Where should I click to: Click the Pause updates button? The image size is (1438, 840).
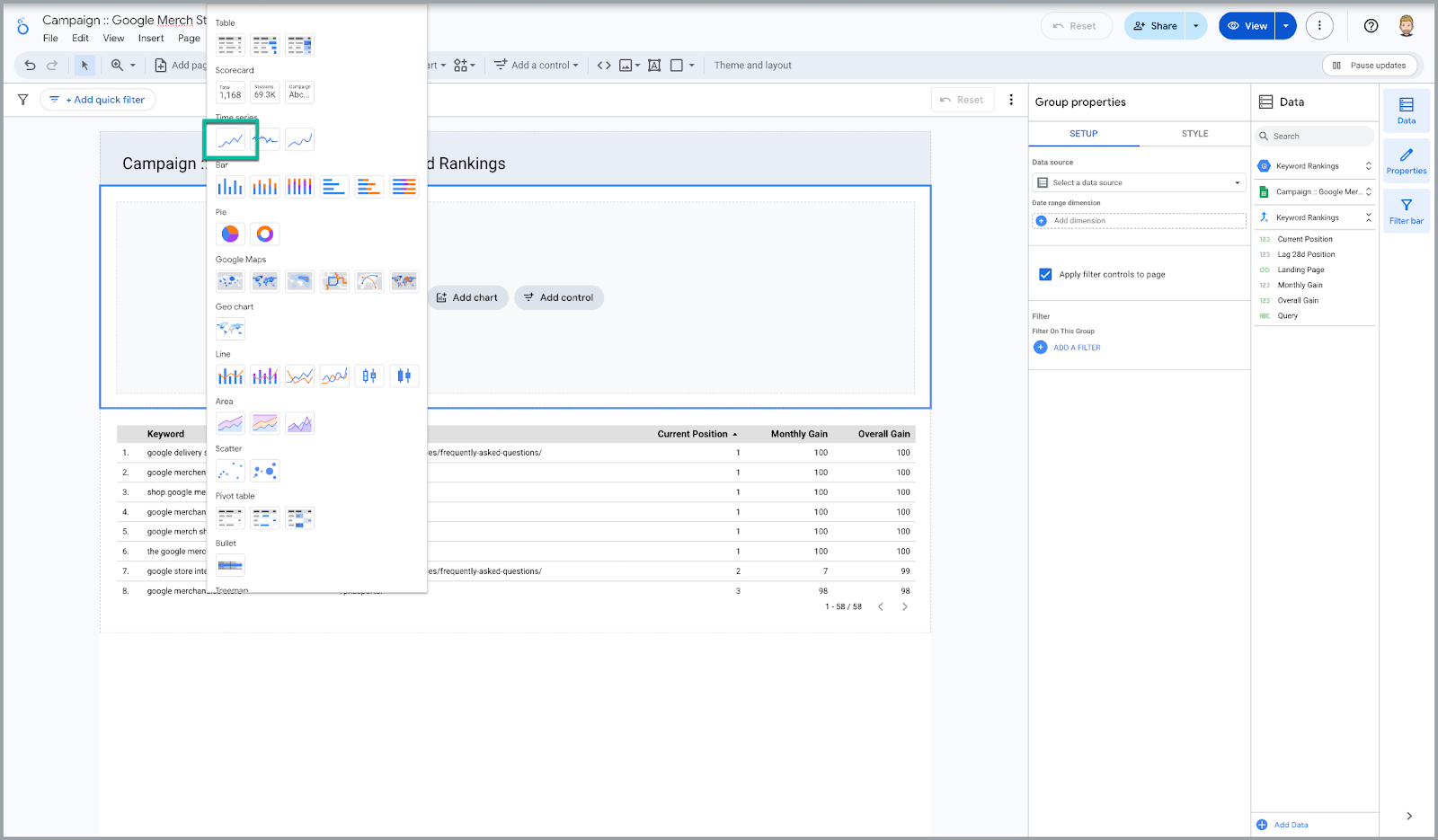coord(1370,65)
